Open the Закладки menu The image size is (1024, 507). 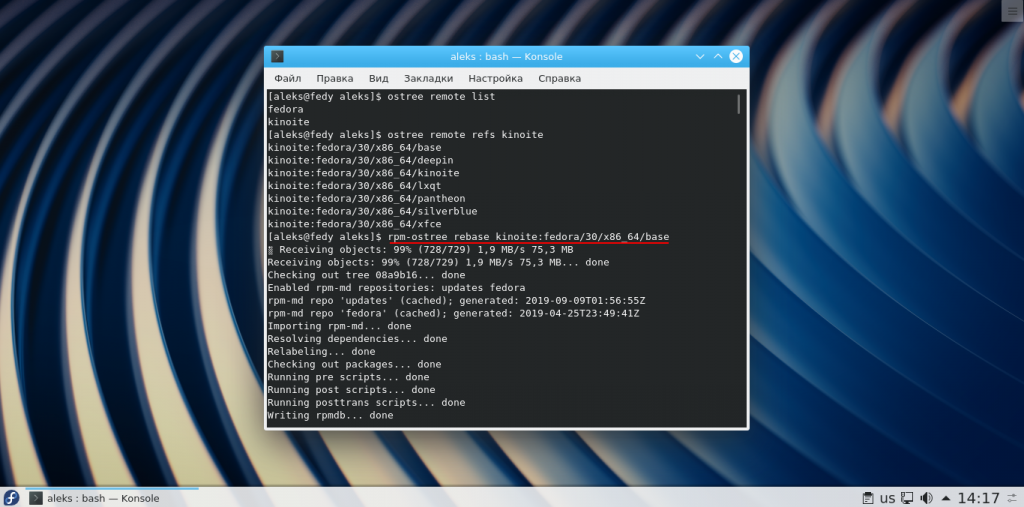point(428,78)
